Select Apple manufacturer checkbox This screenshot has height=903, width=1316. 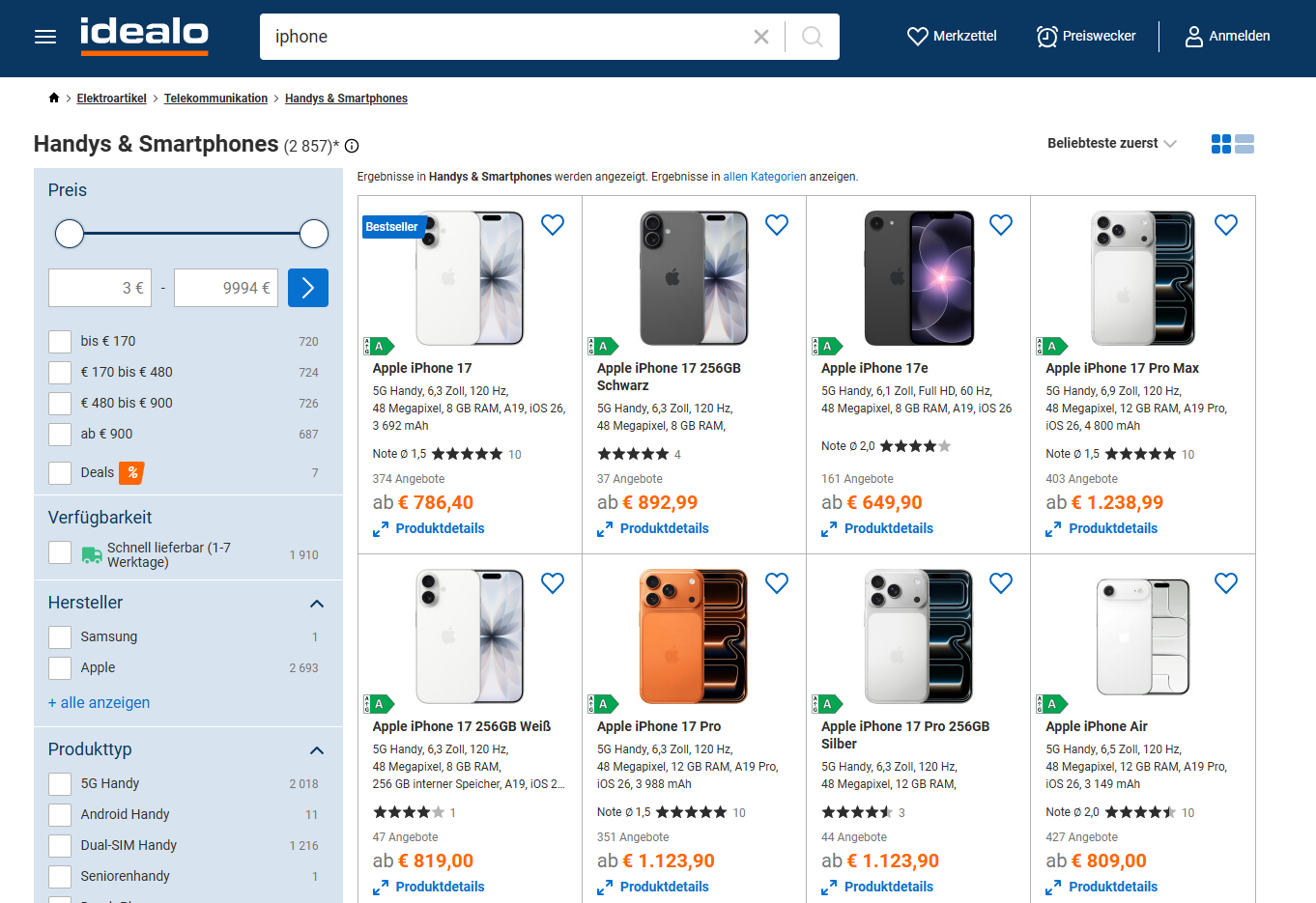[x=60, y=668]
